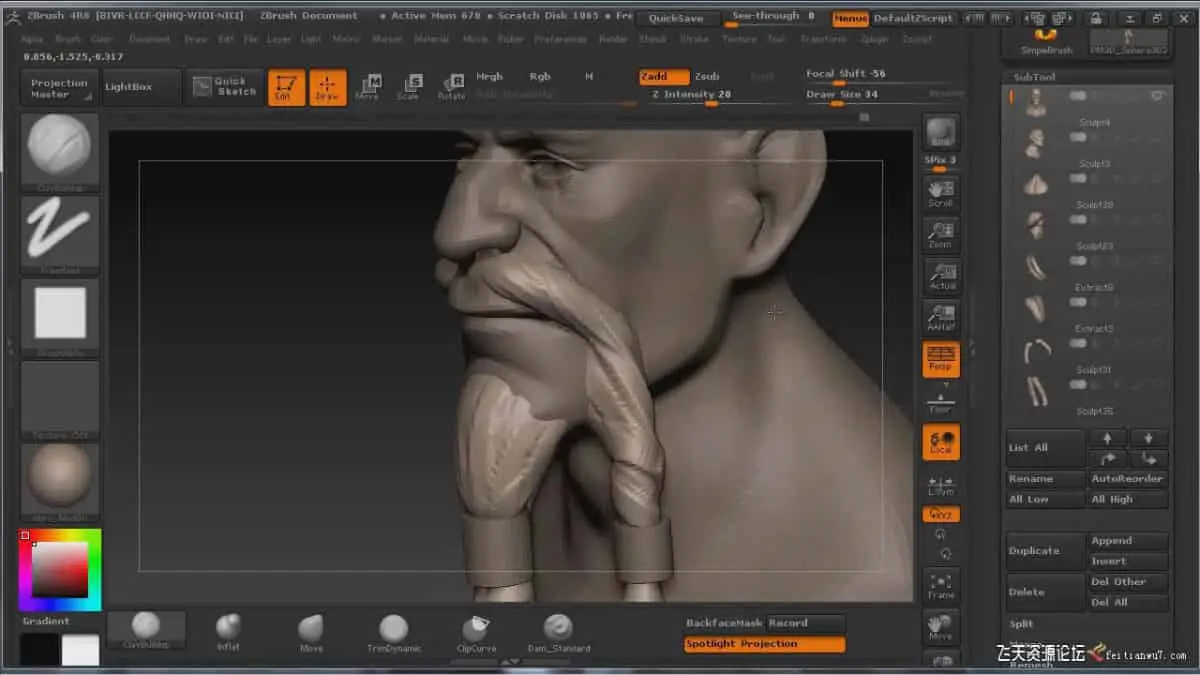Viewport: 1200px width, 675px height.
Task: Click the All High button
Action: 1129,499
